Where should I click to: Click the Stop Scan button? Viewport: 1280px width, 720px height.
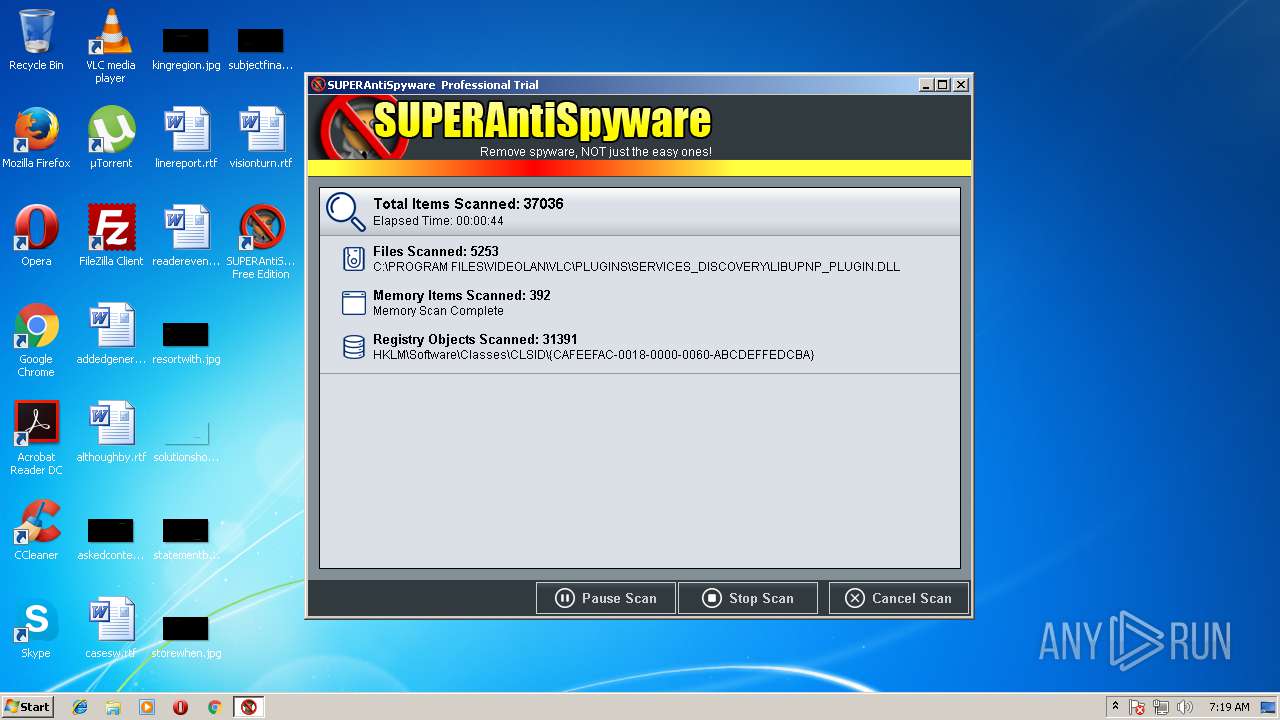coord(748,598)
